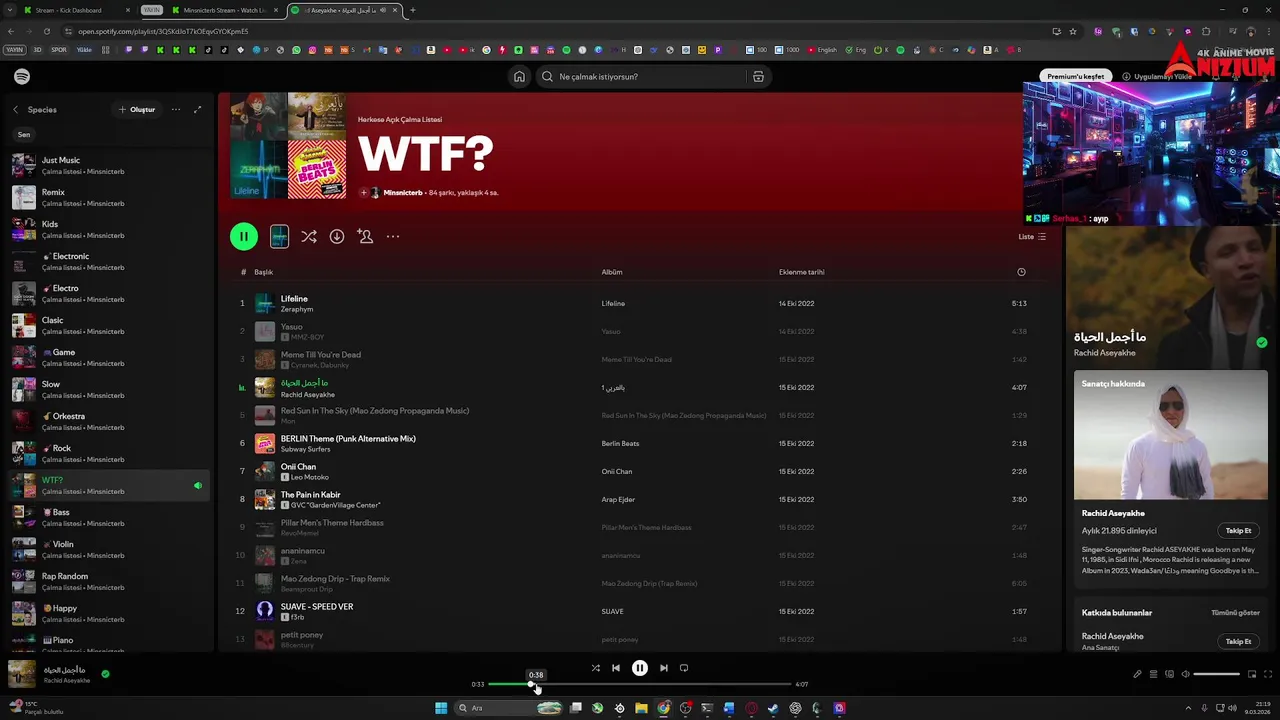Play the track Lifeline by Zeraphym
Viewport: 1280px width, 720px height.
point(638,303)
